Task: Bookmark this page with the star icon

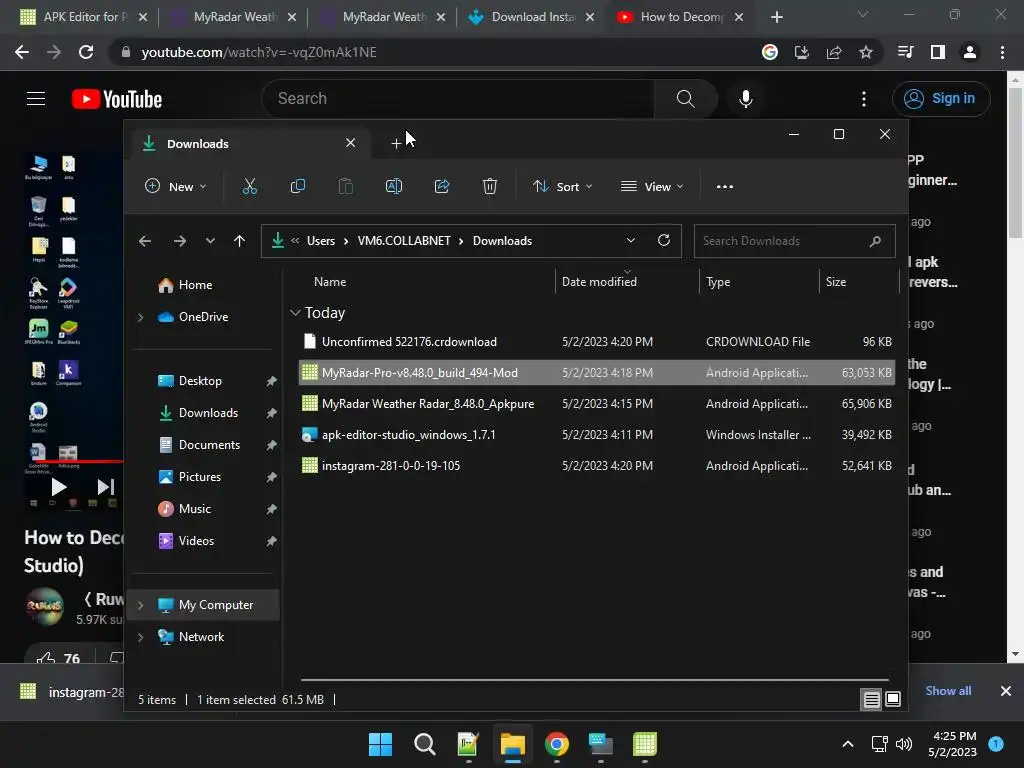Action: tap(866, 52)
